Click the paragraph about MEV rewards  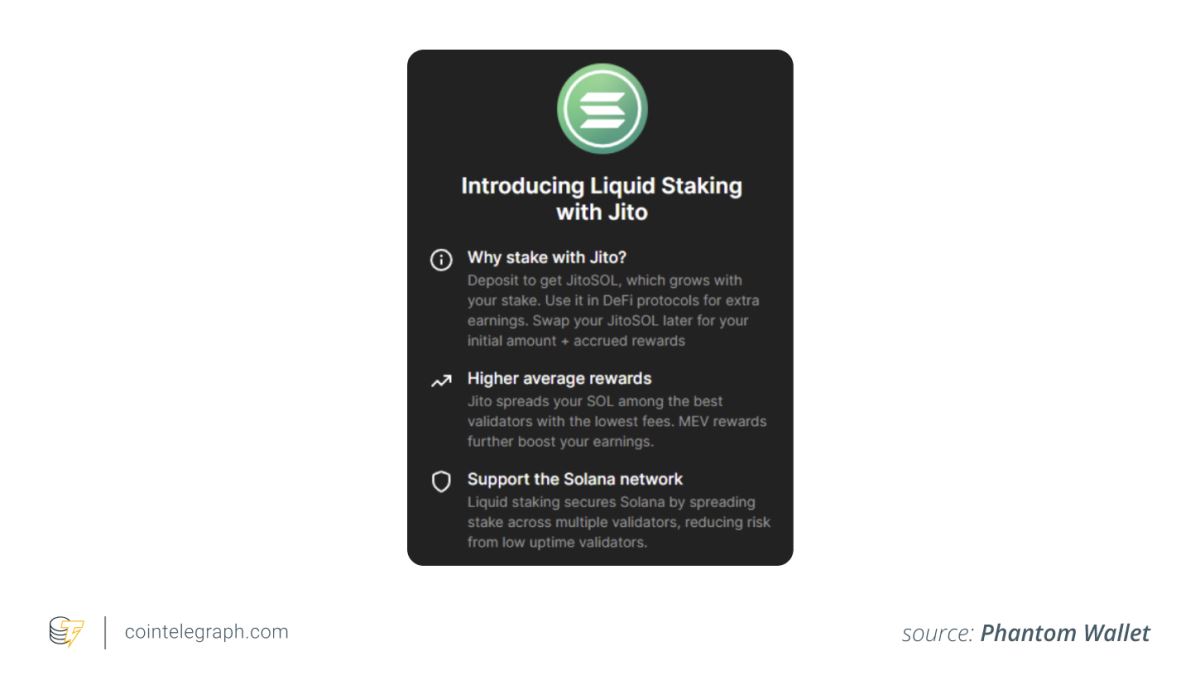point(617,421)
